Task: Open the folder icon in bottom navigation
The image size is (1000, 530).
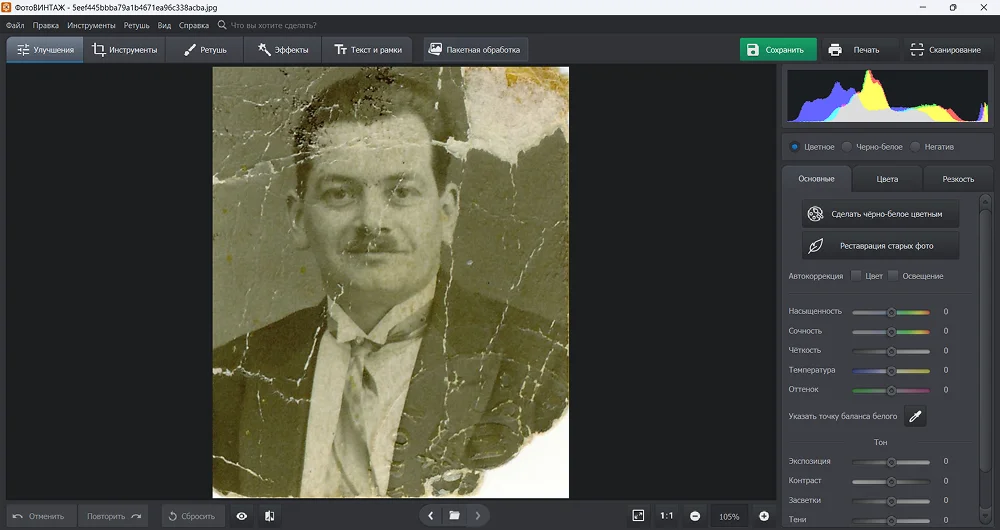Action: pos(454,516)
